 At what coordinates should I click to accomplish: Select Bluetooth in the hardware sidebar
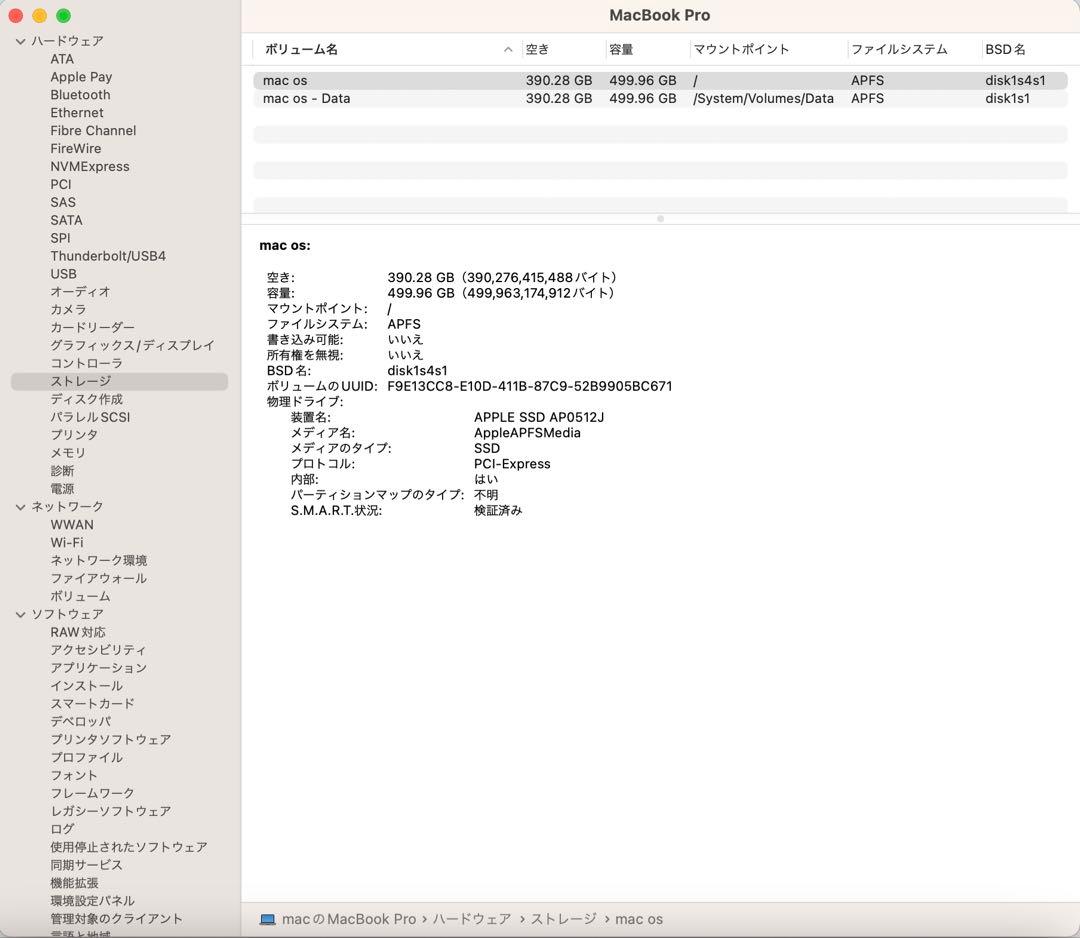80,94
